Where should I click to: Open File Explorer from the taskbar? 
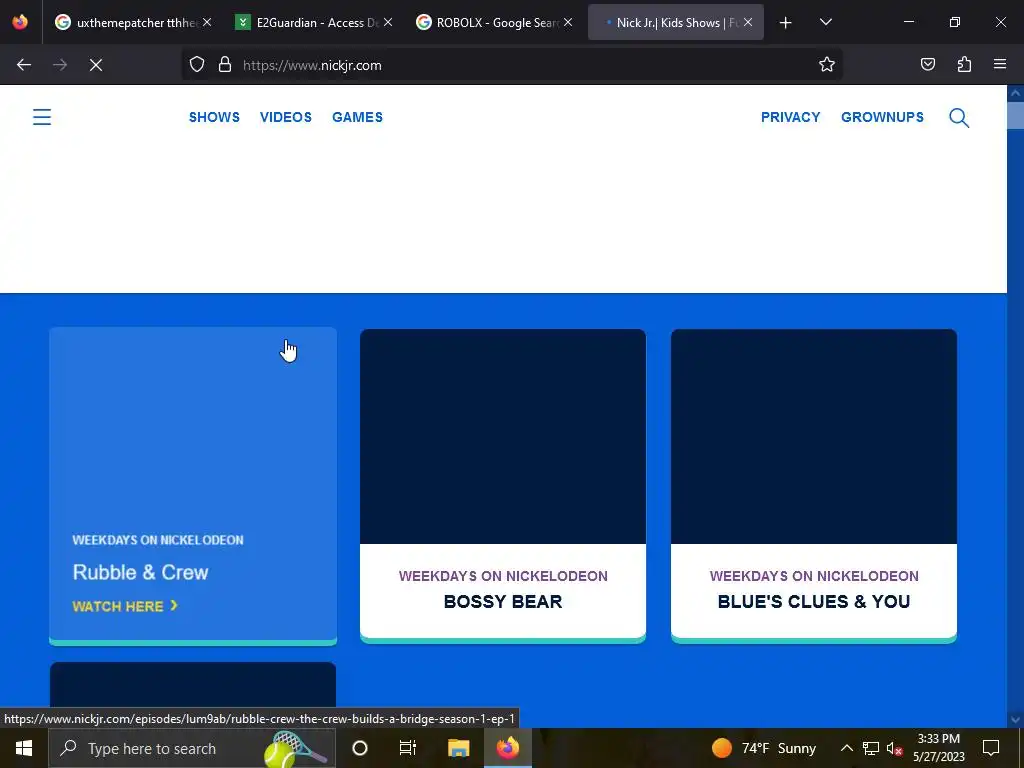[x=458, y=748]
